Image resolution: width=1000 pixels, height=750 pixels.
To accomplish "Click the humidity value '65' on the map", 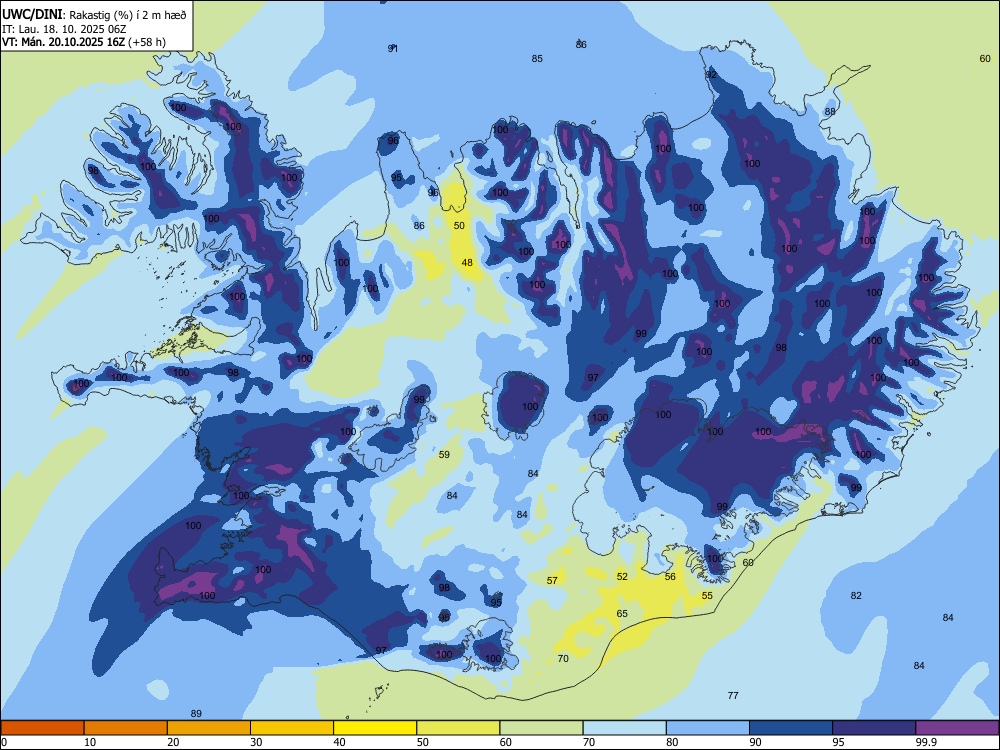I will pos(622,614).
